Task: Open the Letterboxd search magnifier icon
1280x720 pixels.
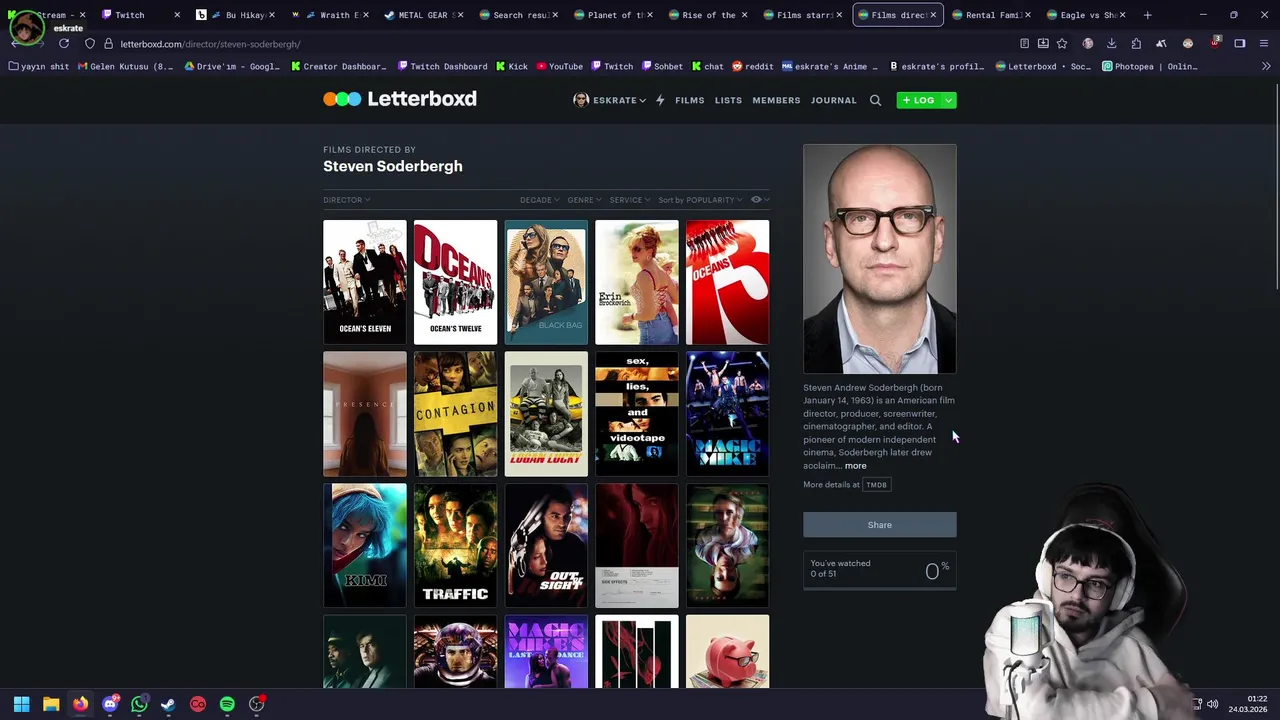Action: pos(875,100)
